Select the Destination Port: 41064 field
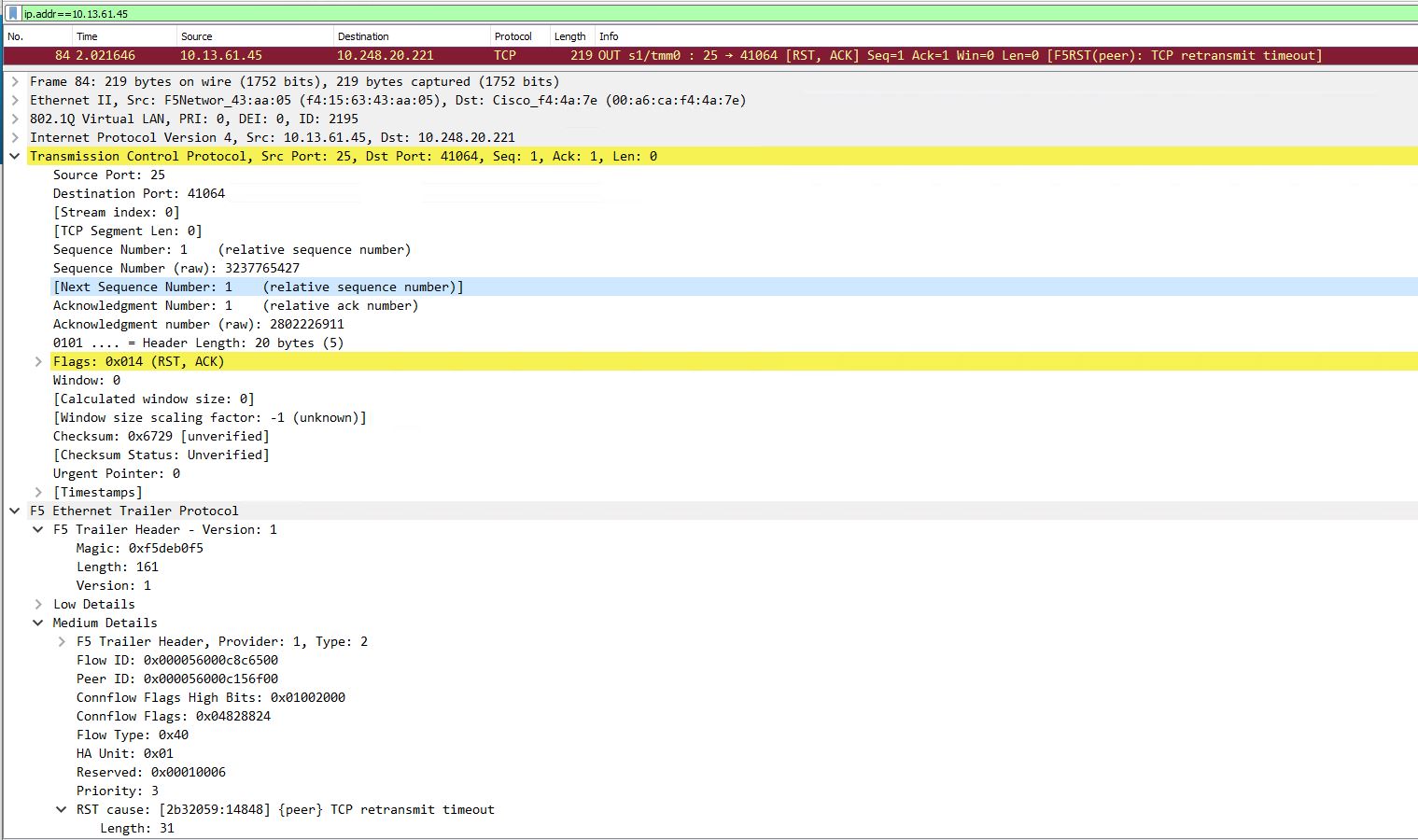 coord(138,194)
